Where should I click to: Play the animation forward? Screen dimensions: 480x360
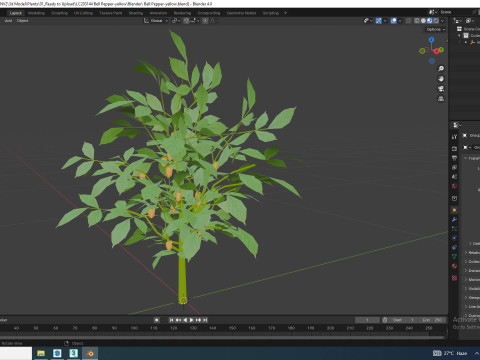(191, 320)
